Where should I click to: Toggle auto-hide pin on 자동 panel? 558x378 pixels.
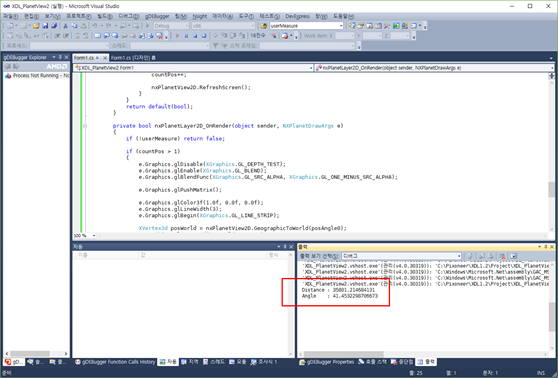click(285, 246)
